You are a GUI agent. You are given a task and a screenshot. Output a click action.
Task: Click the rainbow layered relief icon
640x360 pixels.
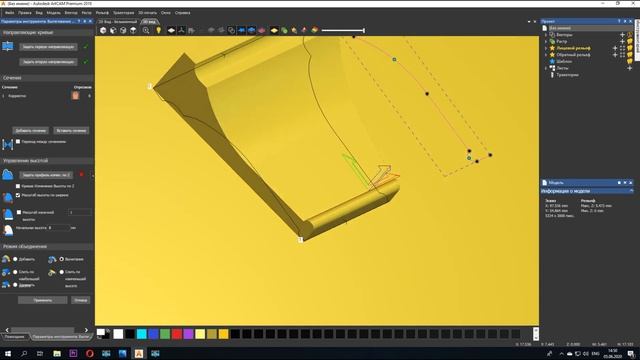coord(314,30)
